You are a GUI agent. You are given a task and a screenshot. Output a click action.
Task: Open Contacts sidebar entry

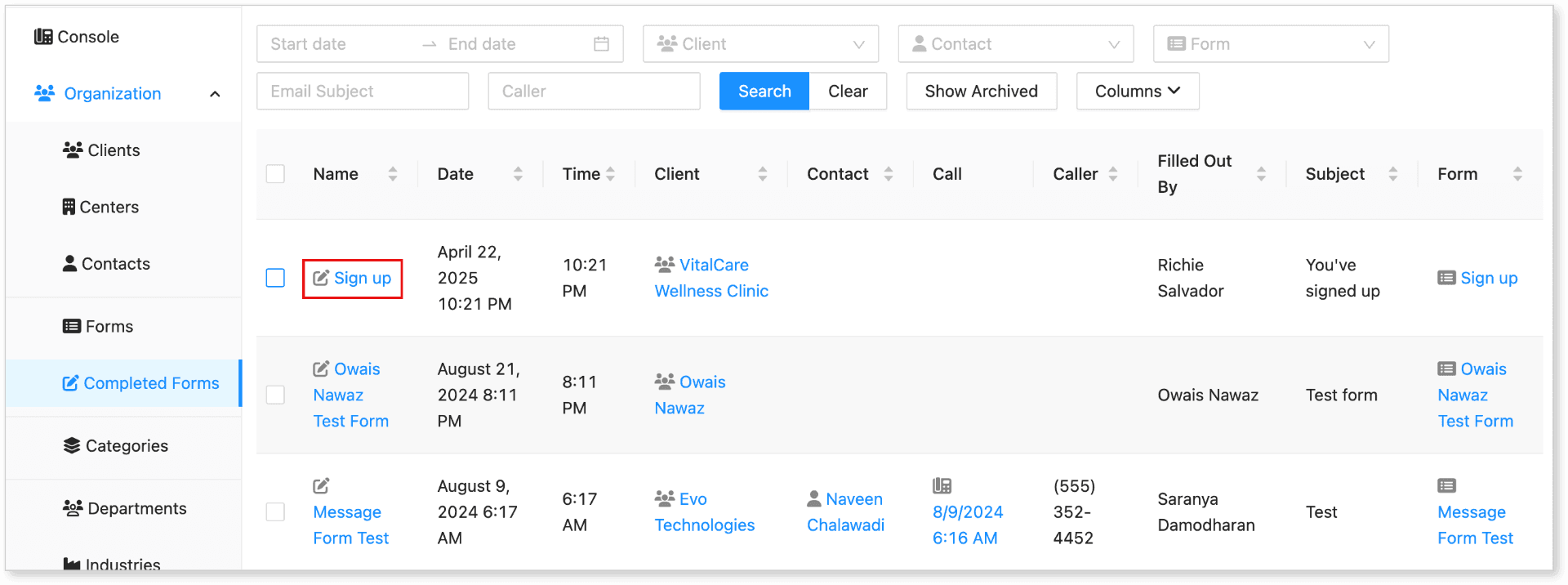(x=106, y=264)
